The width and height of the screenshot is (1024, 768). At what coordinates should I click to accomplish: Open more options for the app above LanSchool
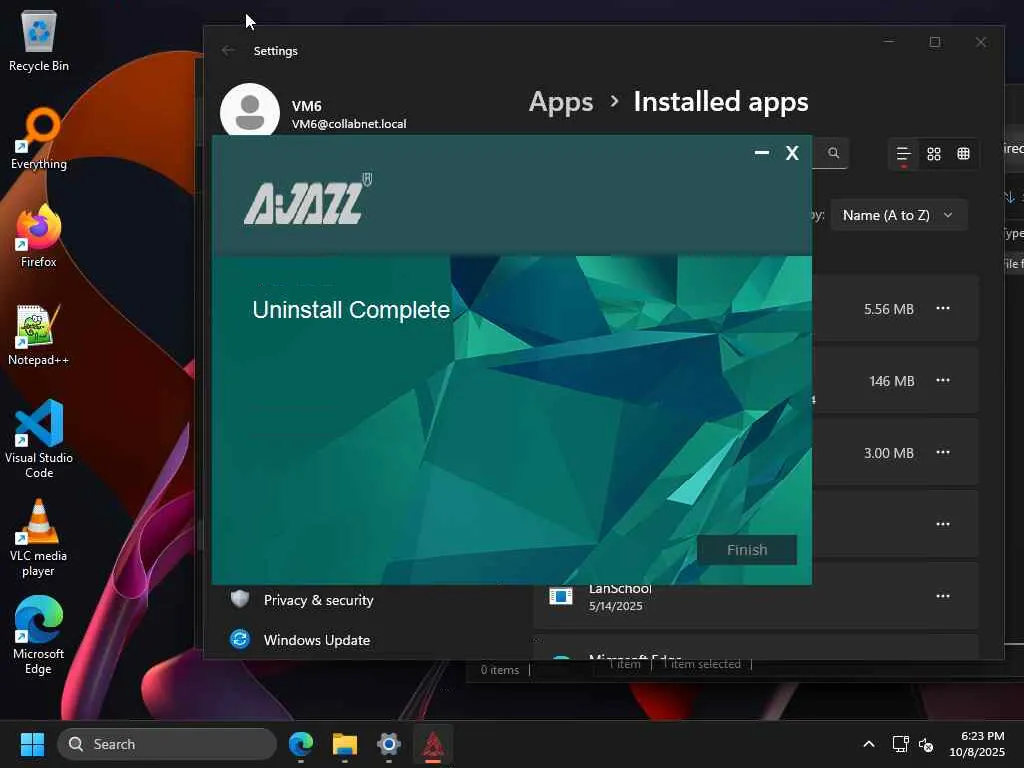tap(942, 524)
